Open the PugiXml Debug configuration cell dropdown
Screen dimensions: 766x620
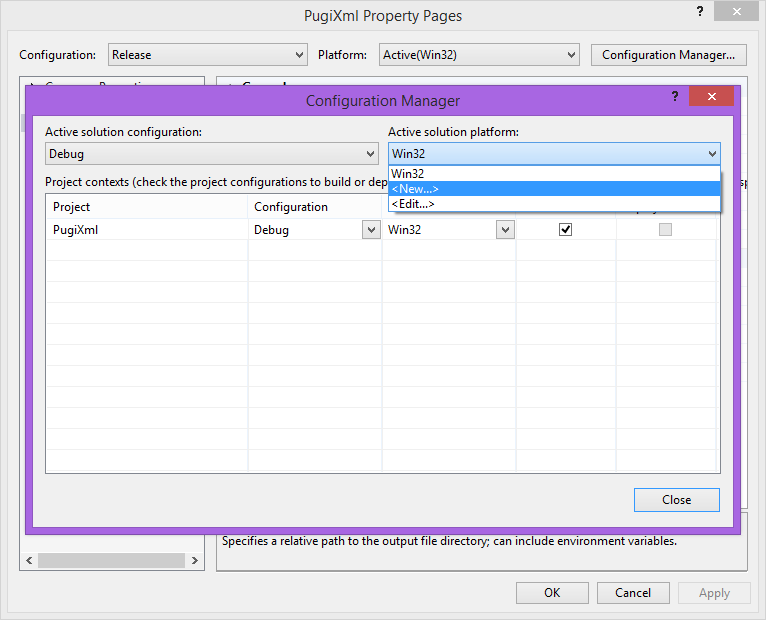371,230
